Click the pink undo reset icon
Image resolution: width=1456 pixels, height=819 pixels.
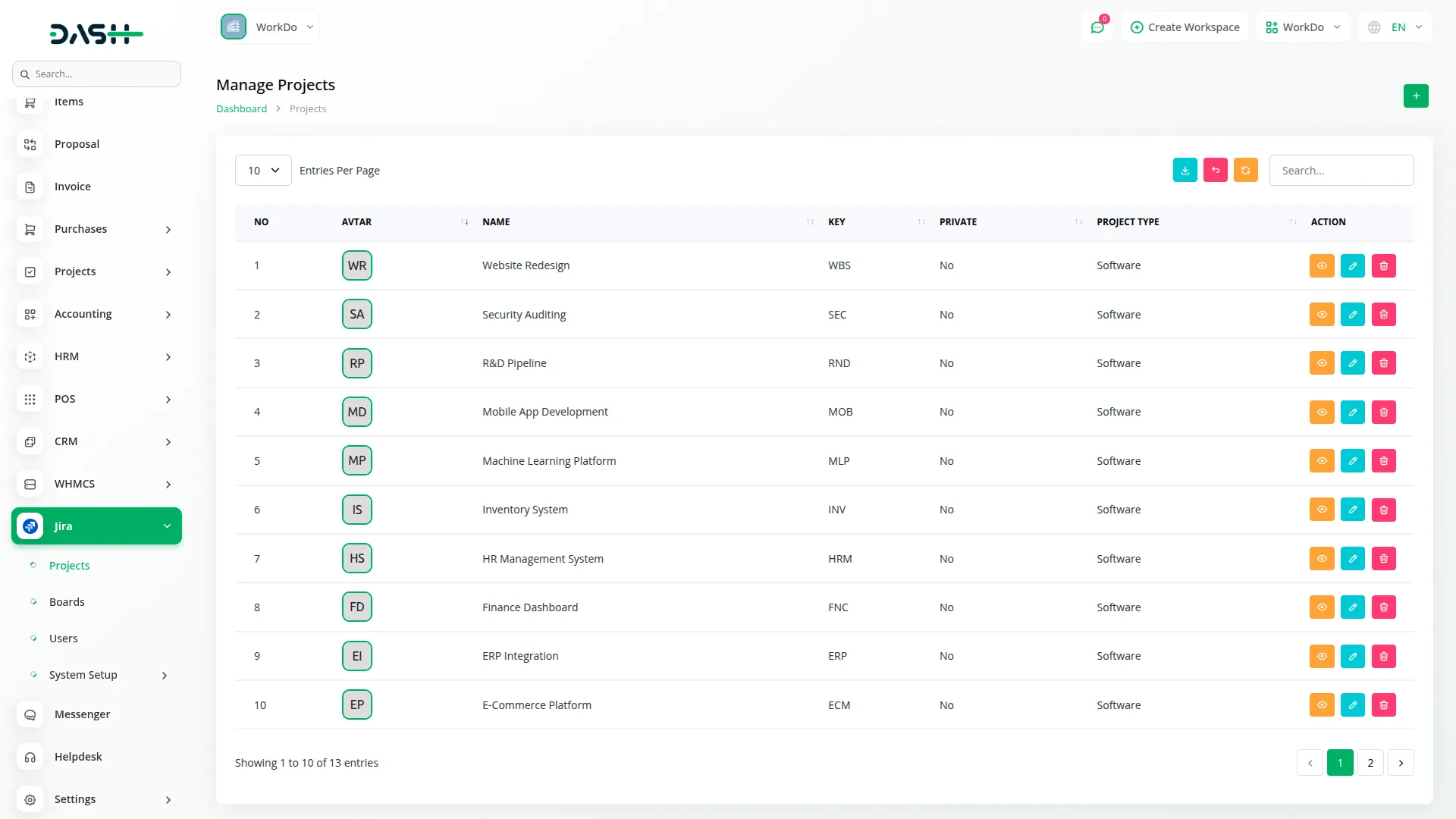pos(1215,171)
